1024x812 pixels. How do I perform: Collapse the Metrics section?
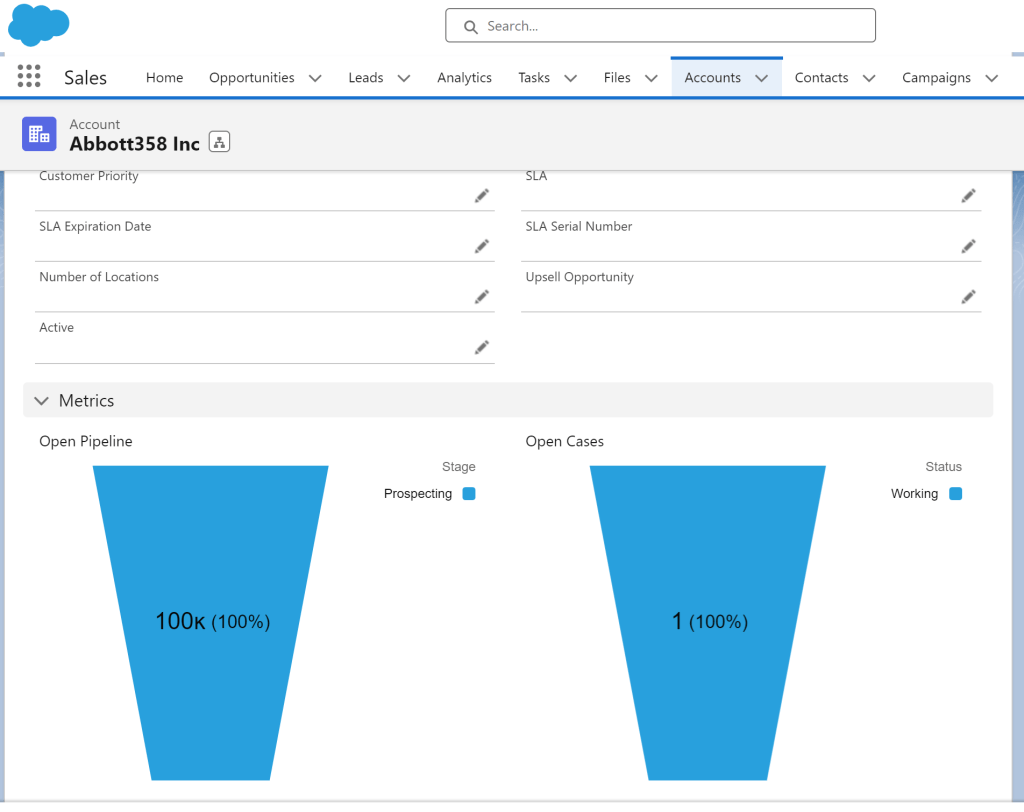[x=42, y=401]
